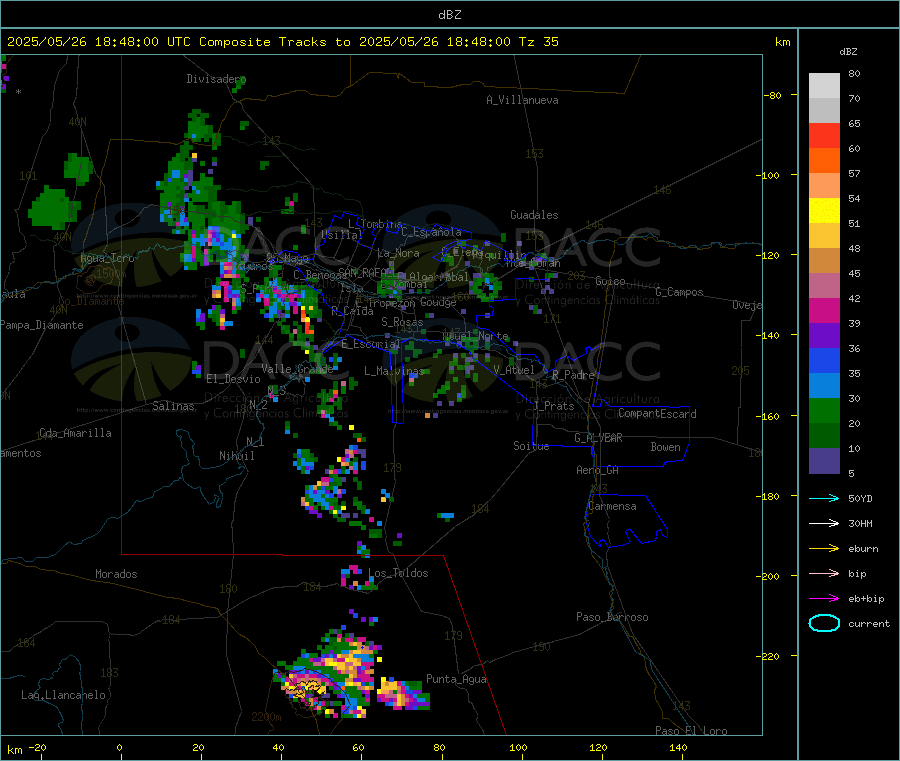The width and height of the screenshot is (900, 761).
Task: Click the El_Desvio place label
Action: 233,379
